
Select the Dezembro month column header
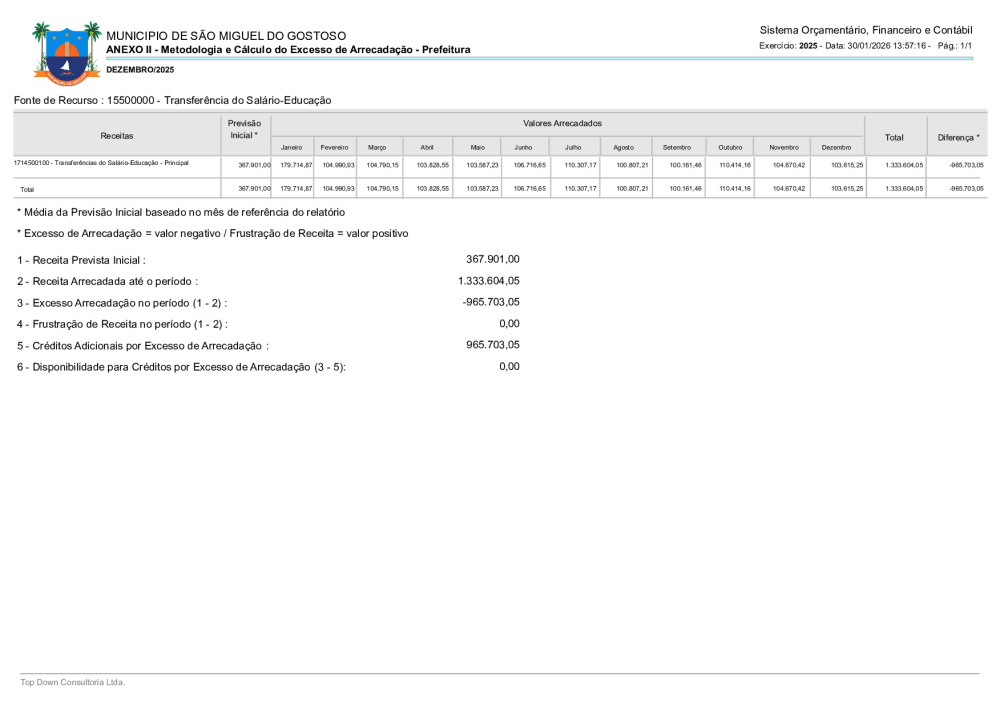click(x=836, y=147)
